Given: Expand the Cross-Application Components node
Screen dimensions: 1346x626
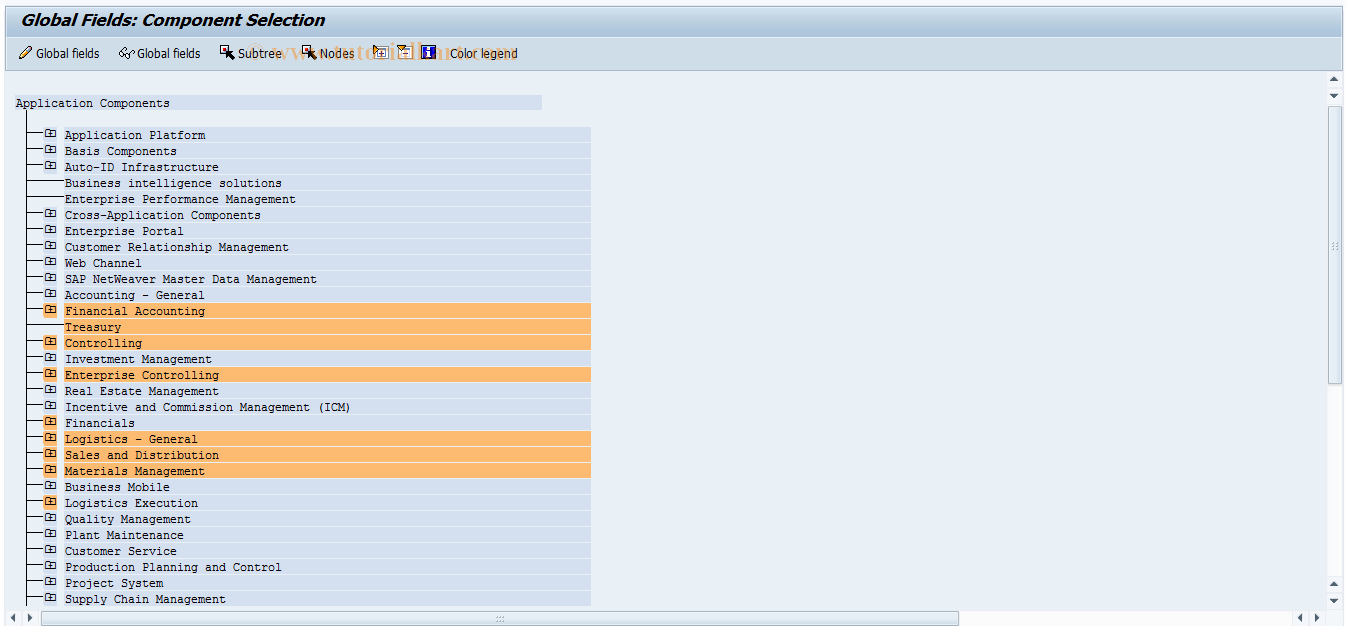Looking at the screenshot, I should [x=50, y=214].
